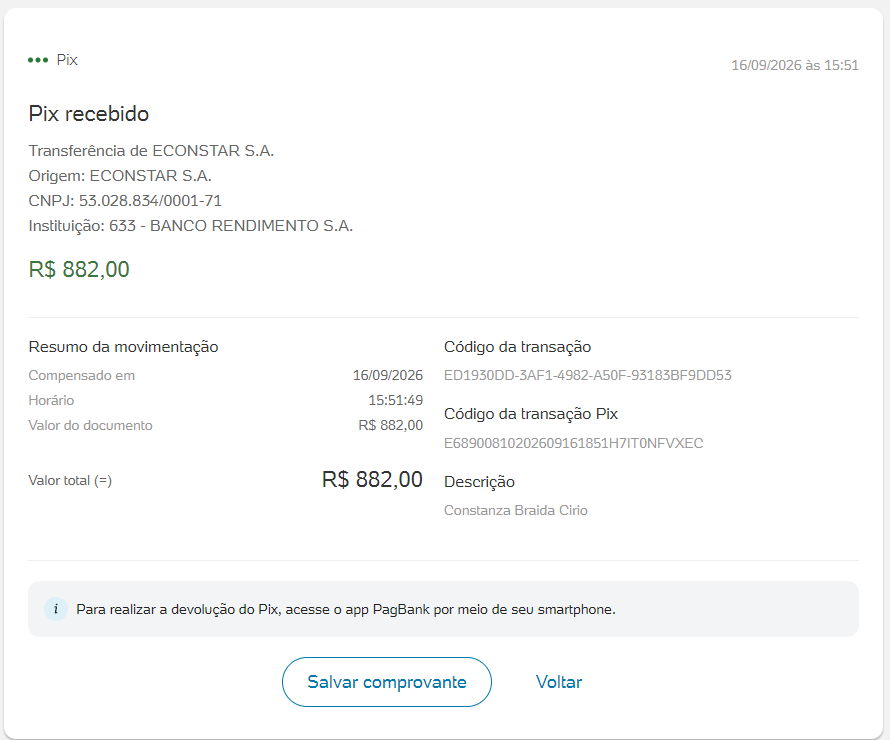
Task: Click the Valor total R$ 882,00 figure
Action: point(372,480)
